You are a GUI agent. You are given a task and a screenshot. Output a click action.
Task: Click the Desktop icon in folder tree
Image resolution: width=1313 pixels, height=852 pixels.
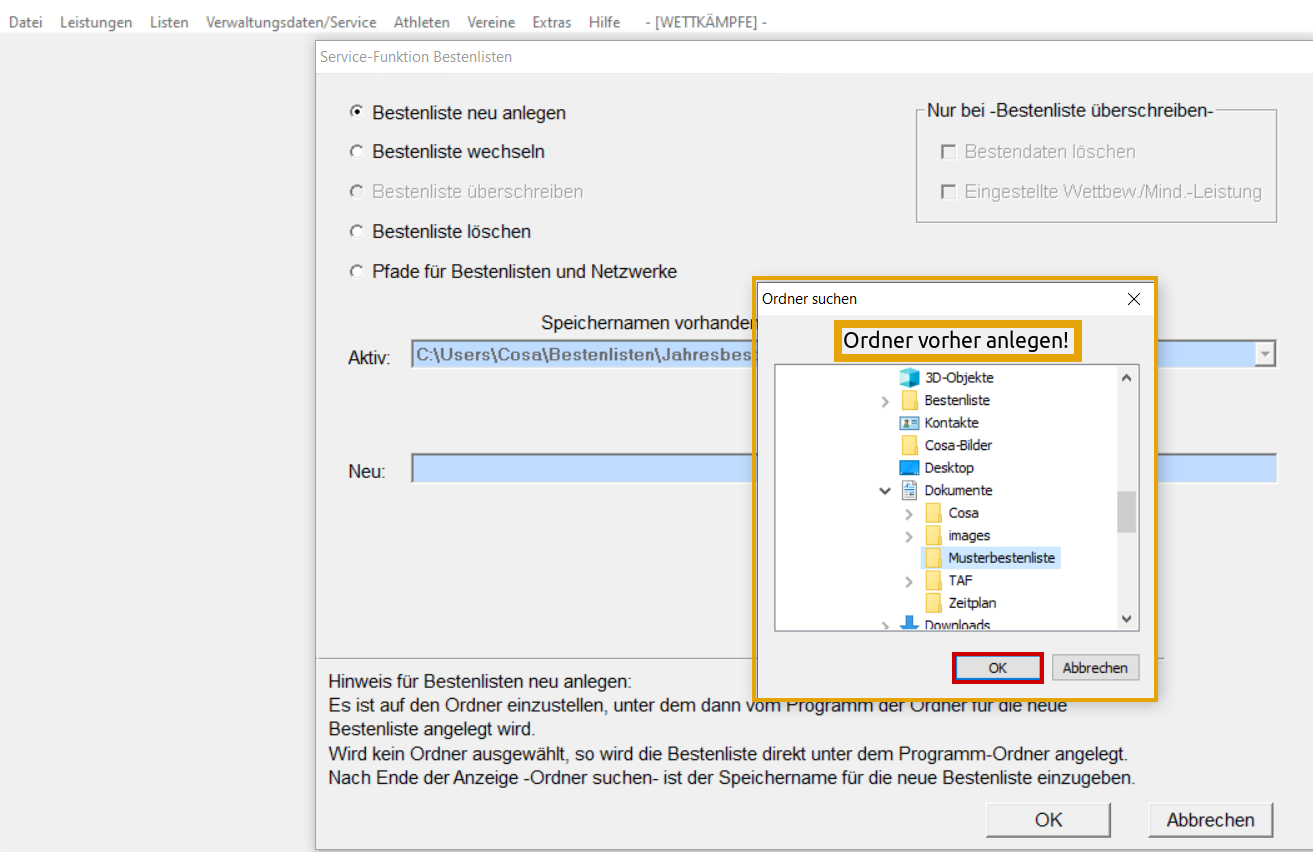pyautogui.click(x=909, y=468)
